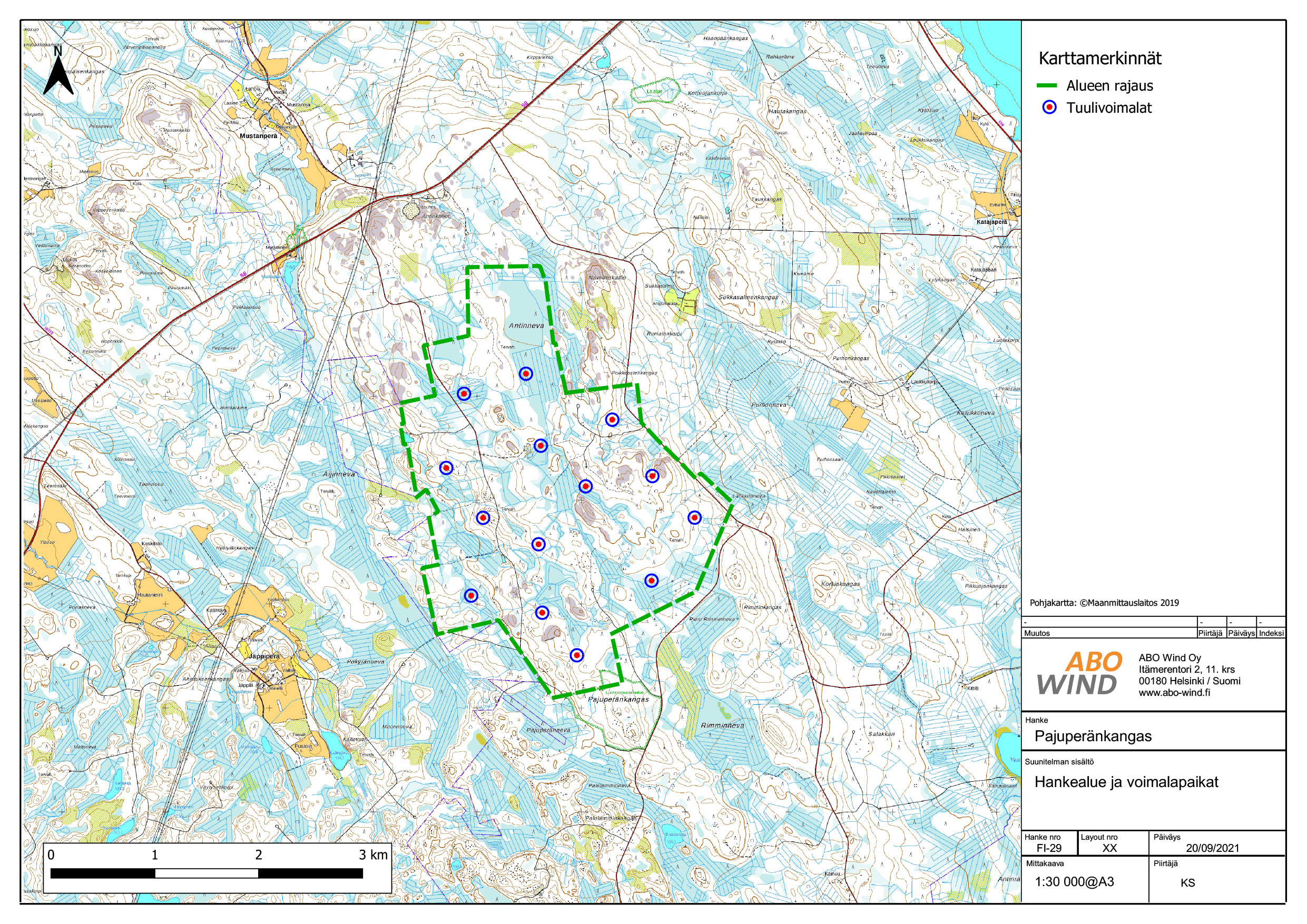Click the 'Indeksi' revision table header
Viewport: 1307px width, 924px height.
1271,633
